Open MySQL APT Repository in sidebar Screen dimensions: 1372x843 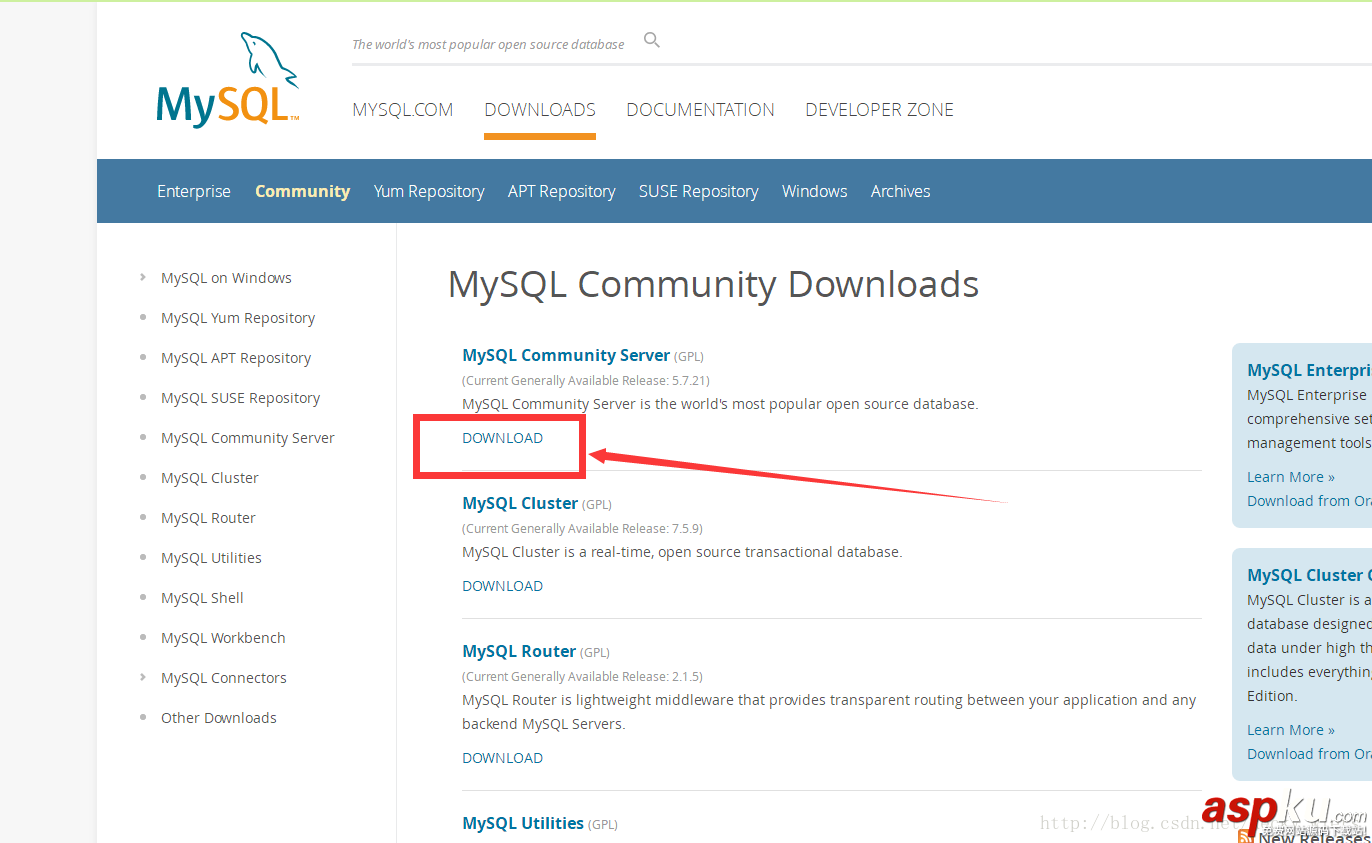pyautogui.click(x=236, y=358)
